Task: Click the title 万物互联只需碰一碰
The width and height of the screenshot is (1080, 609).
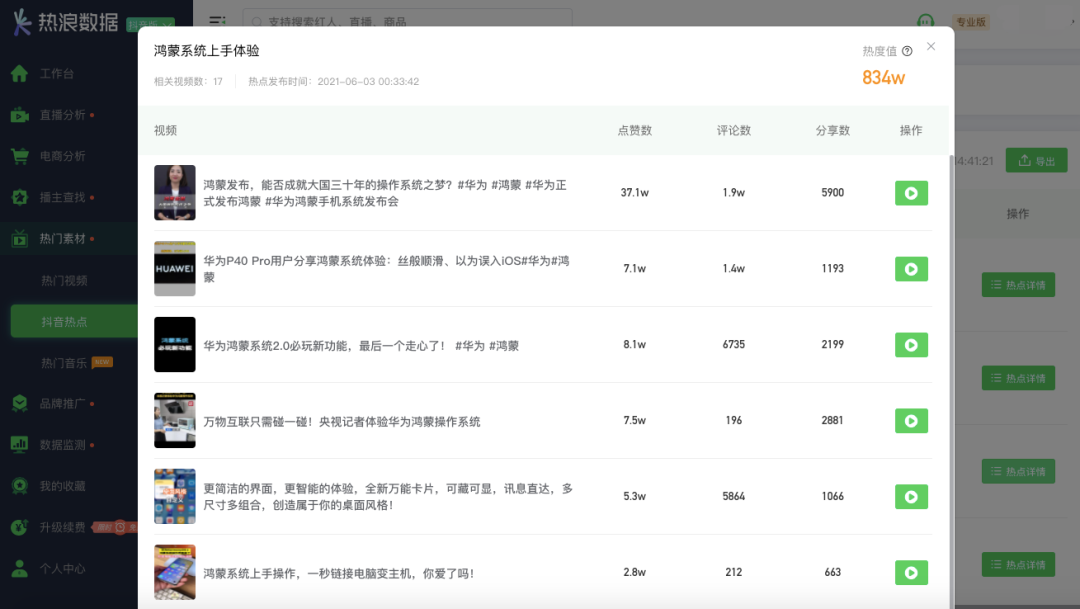Action: tap(342, 421)
